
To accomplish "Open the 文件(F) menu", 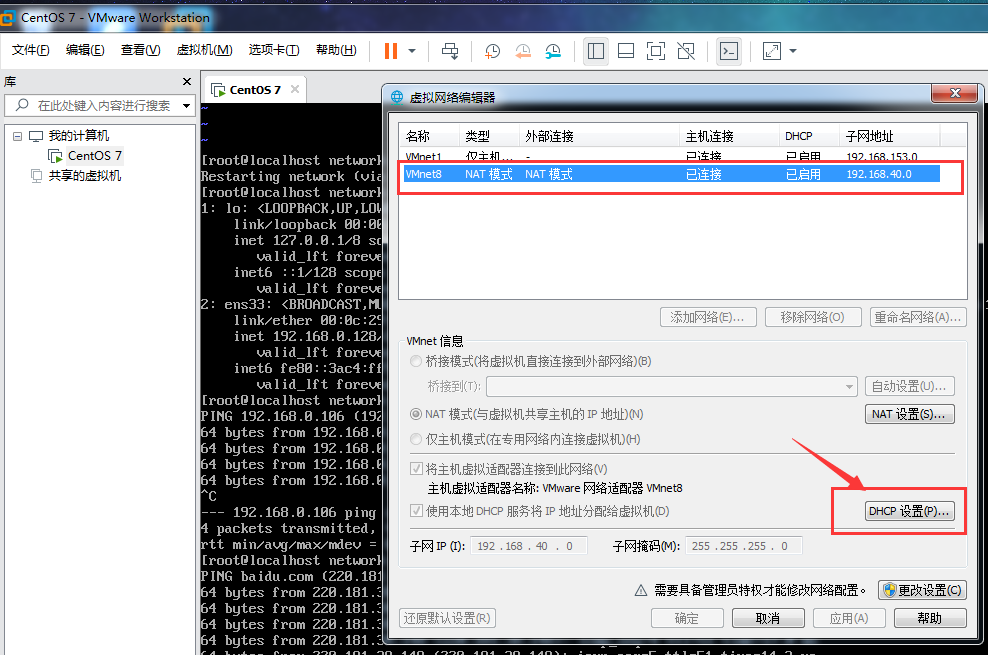I will point(30,50).
